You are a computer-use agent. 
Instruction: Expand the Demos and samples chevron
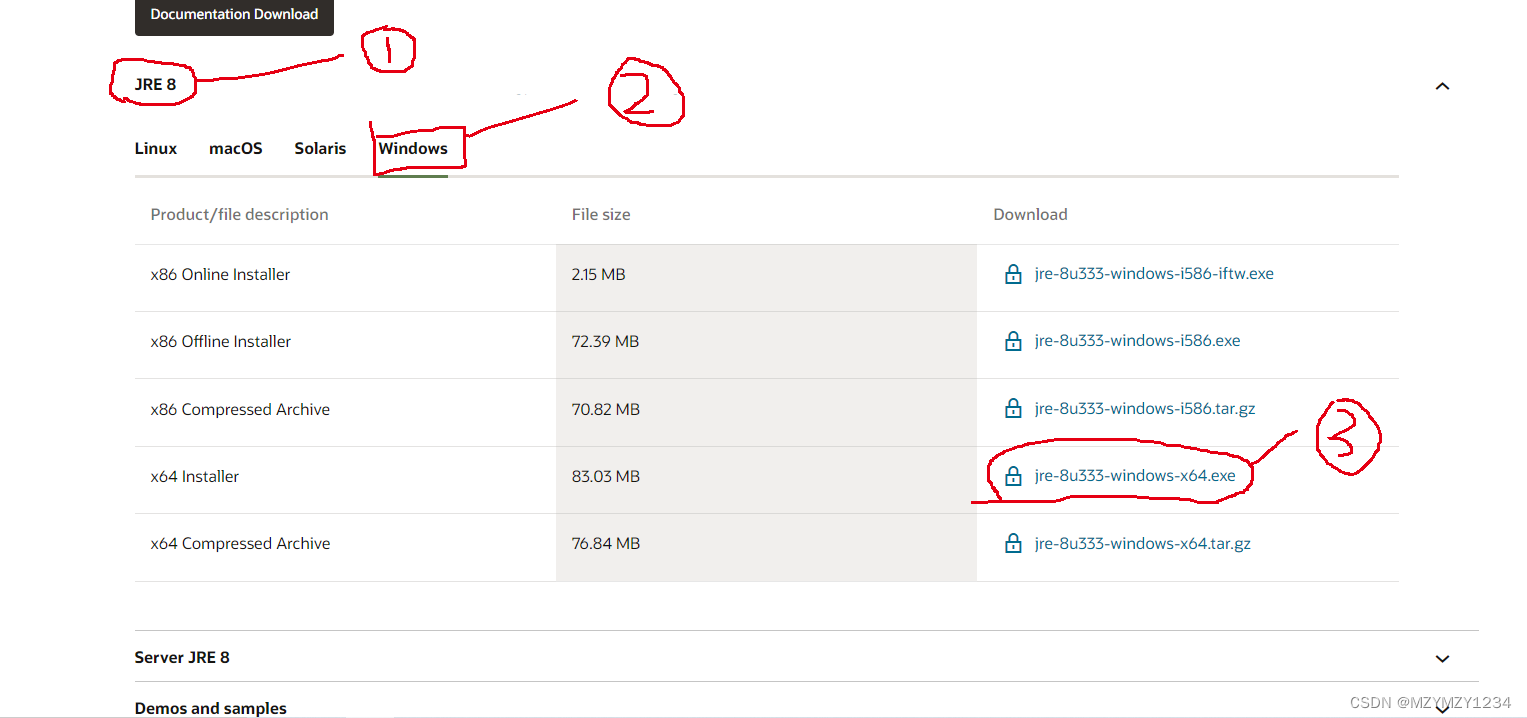click(x=1442, y=709)
